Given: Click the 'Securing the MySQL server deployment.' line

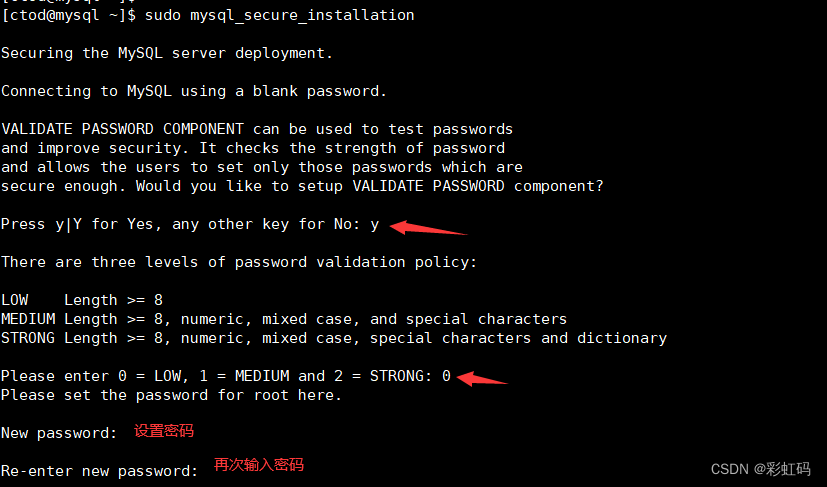Looking at the screenshot, I should pyautogui.click(x=167, y=53).
